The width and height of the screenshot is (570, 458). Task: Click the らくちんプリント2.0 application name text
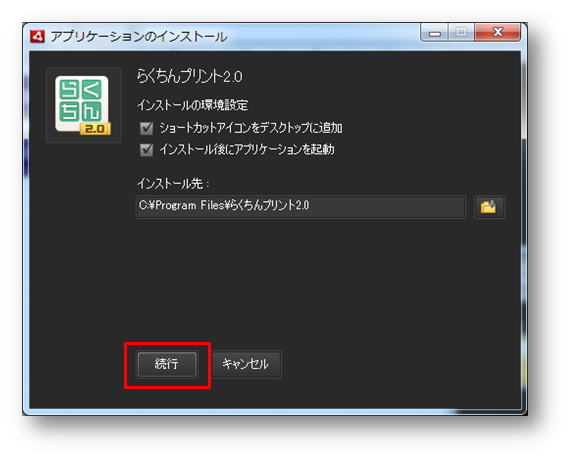(190, 76)
